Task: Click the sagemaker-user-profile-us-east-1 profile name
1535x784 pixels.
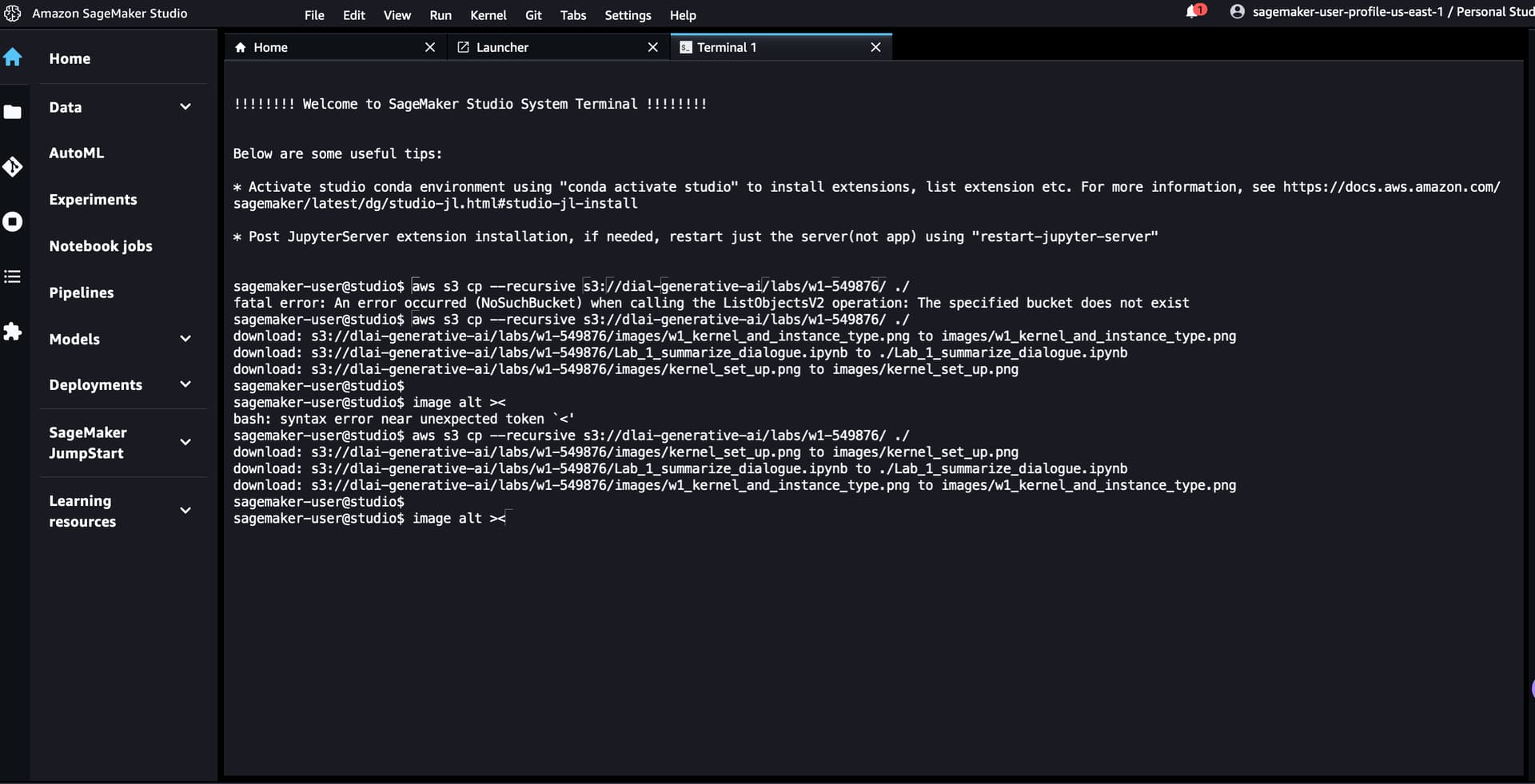Action: pyautogui.click(x=1348, y=12)
